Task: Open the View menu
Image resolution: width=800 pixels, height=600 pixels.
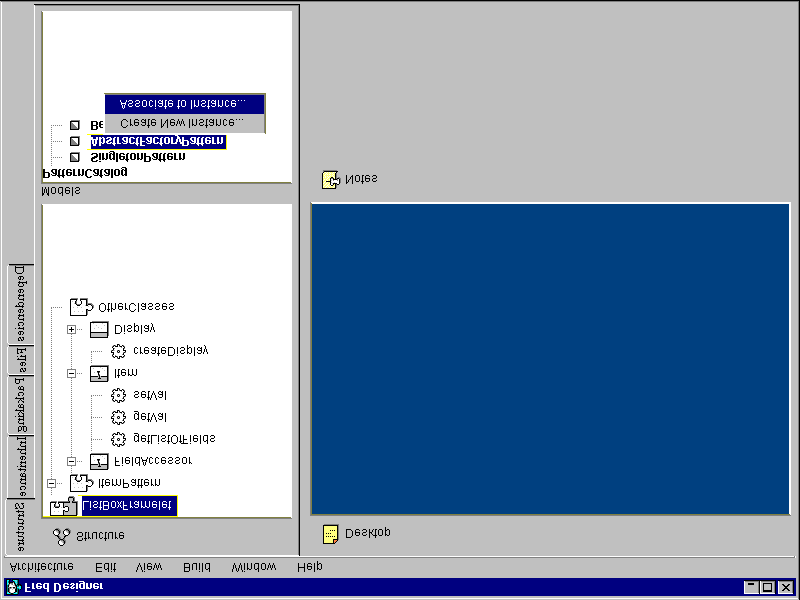Action: tap(149, 567)
